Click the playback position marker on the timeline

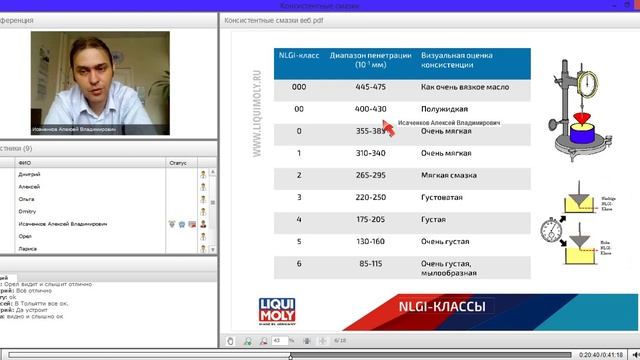[291, 357]
